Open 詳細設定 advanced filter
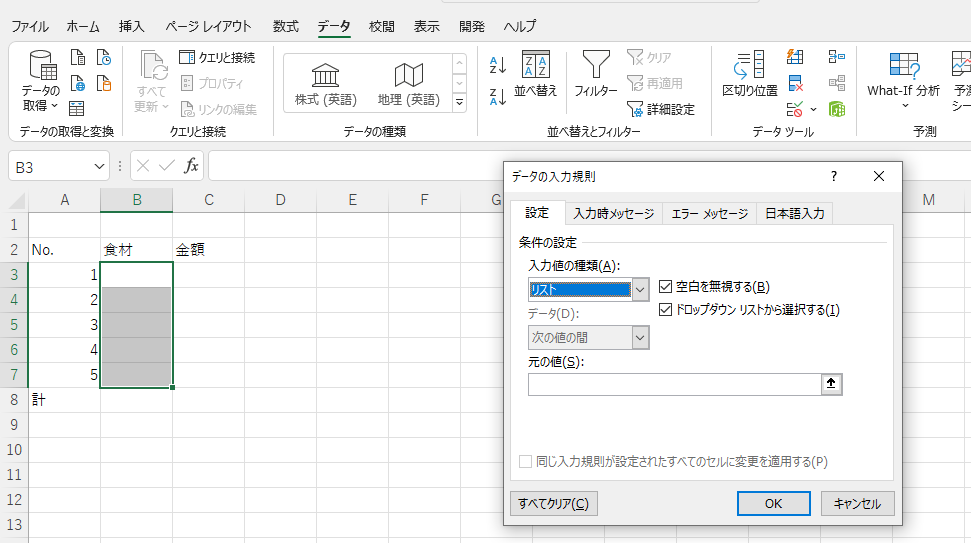 pyautogui.click(x=661, y=110)
